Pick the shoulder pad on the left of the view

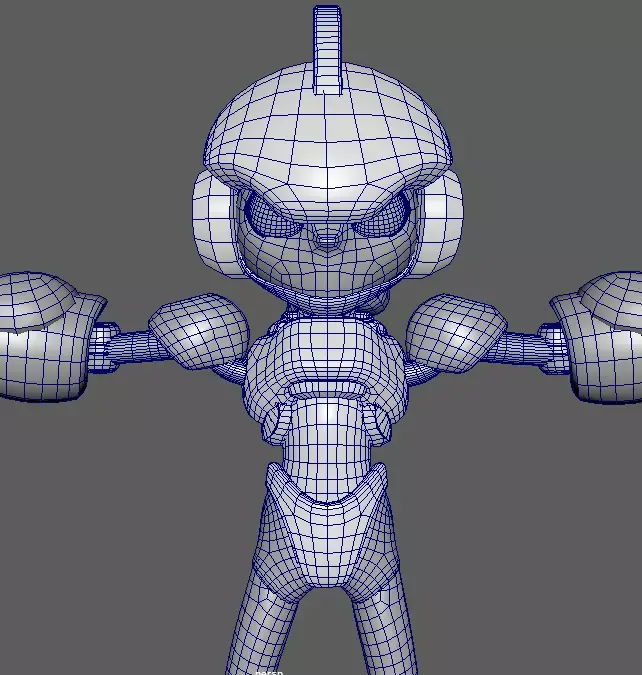pyautogui.click(x=199, y=331)
